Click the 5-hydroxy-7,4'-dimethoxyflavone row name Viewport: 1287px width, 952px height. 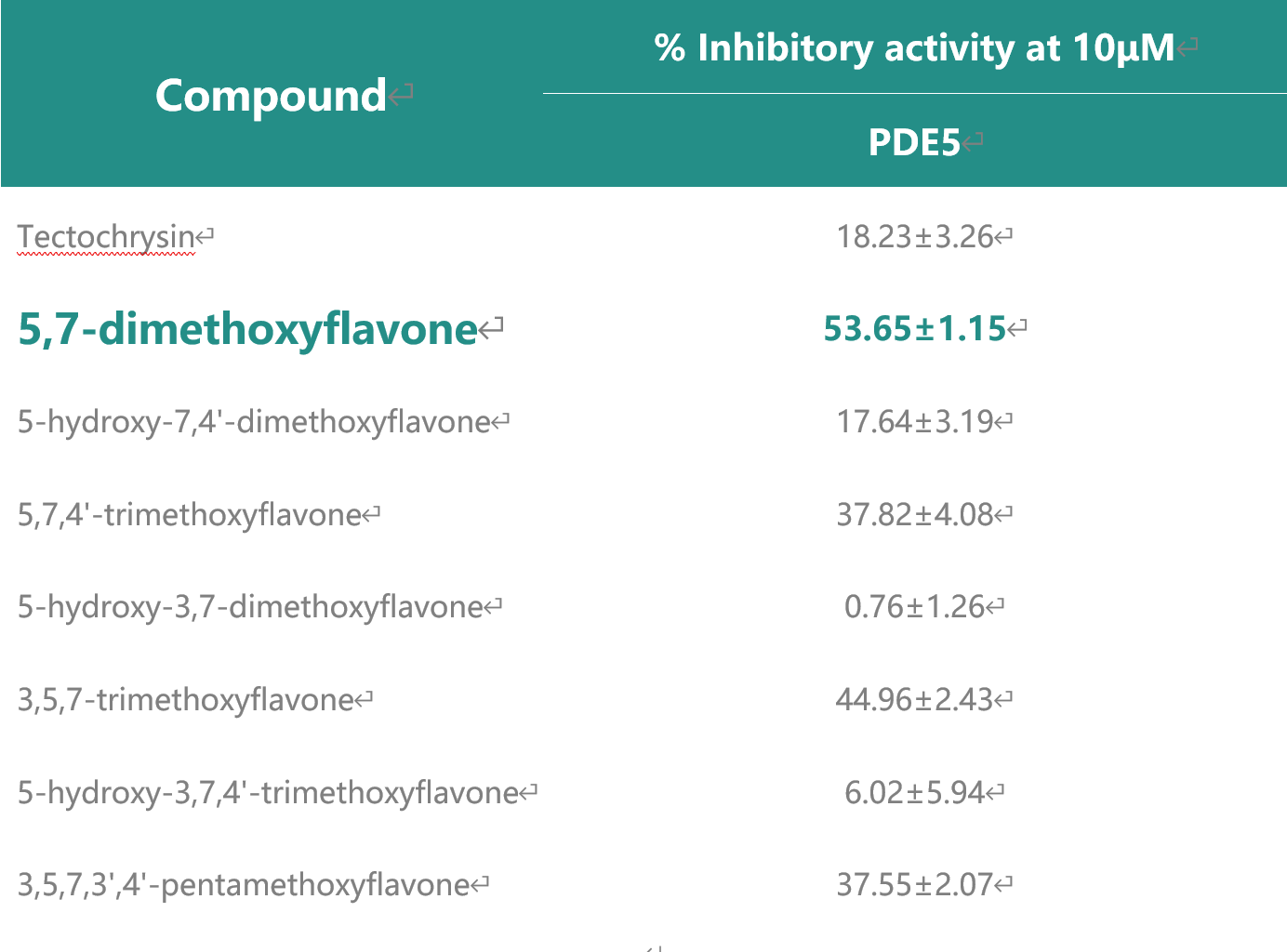(254, 421)
